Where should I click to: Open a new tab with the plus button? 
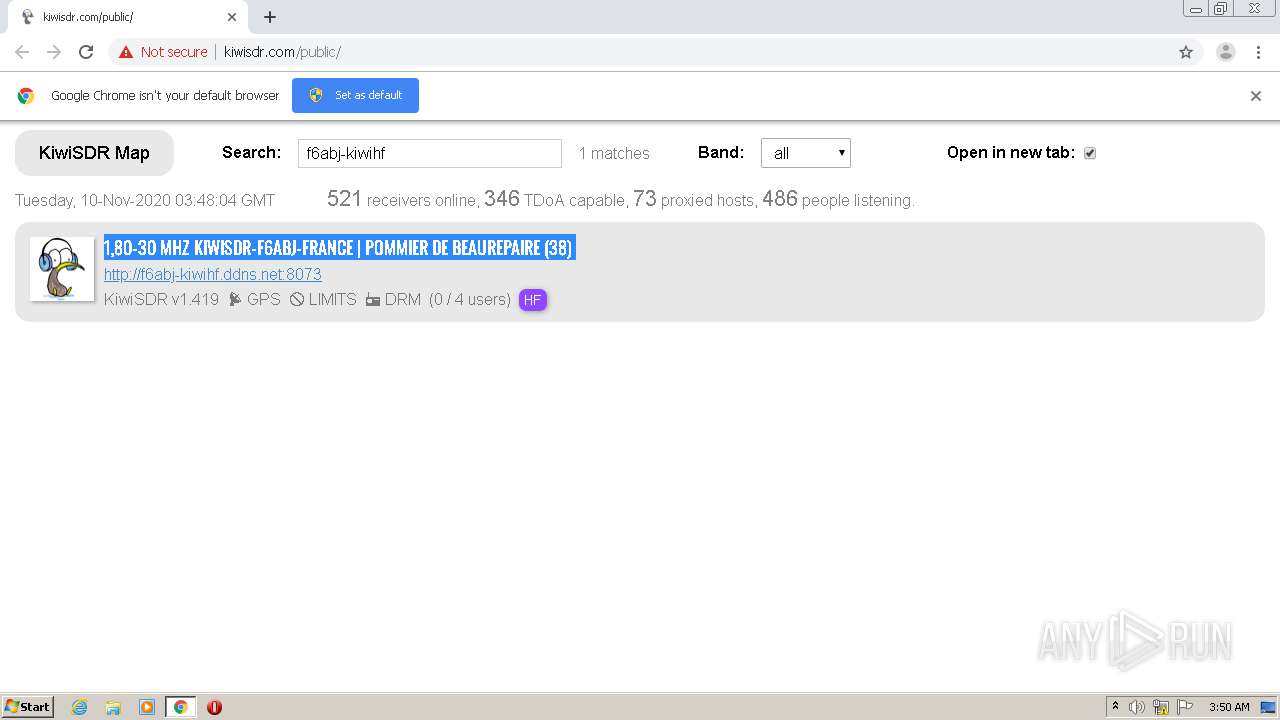tap(270, 17)
